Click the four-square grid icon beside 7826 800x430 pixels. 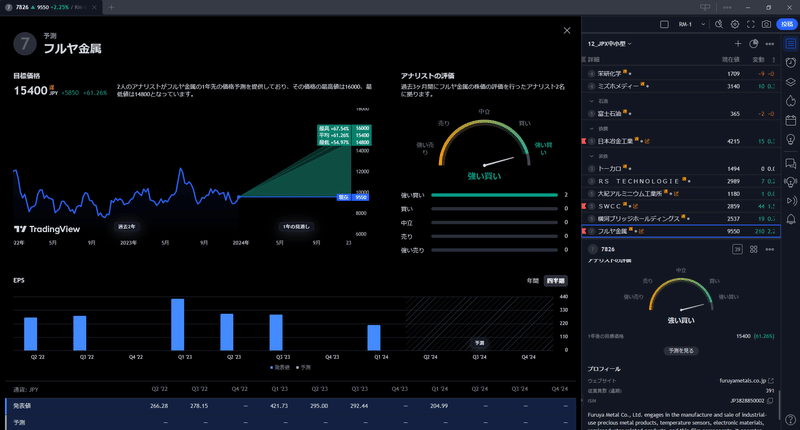(x=754, y=249)
